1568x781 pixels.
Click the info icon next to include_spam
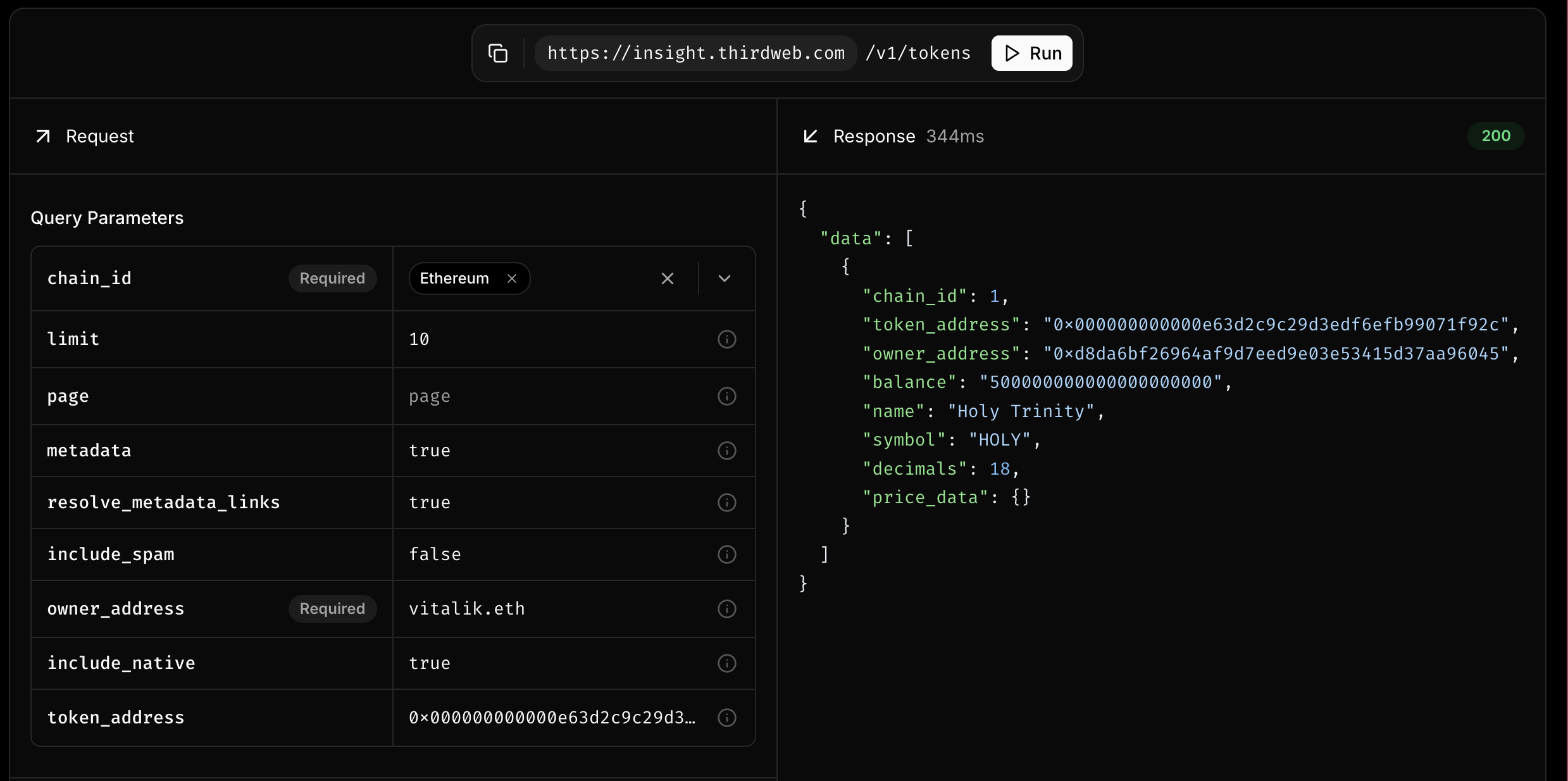[x=726, y=554]
